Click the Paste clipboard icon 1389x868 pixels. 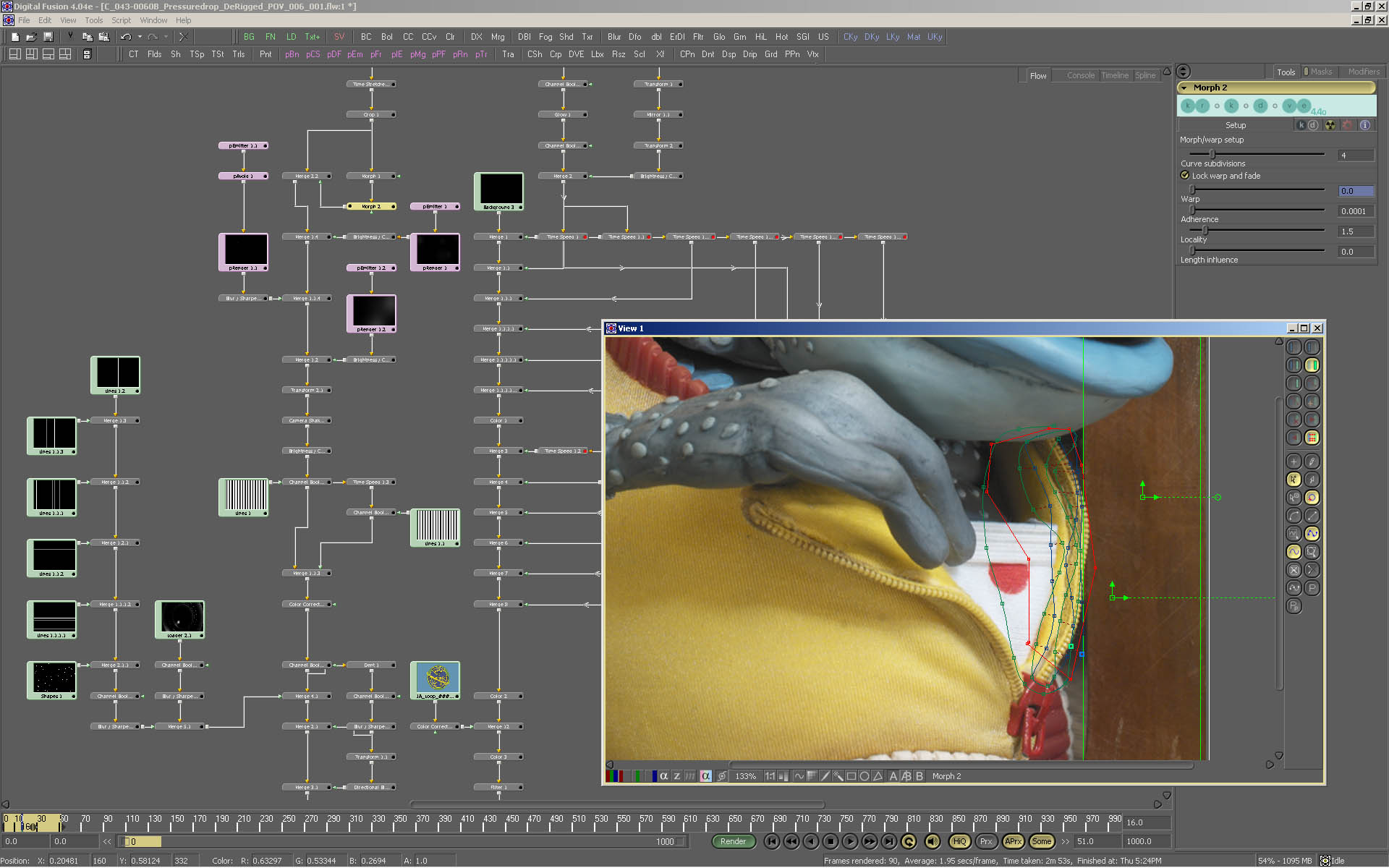pos(103,37)
